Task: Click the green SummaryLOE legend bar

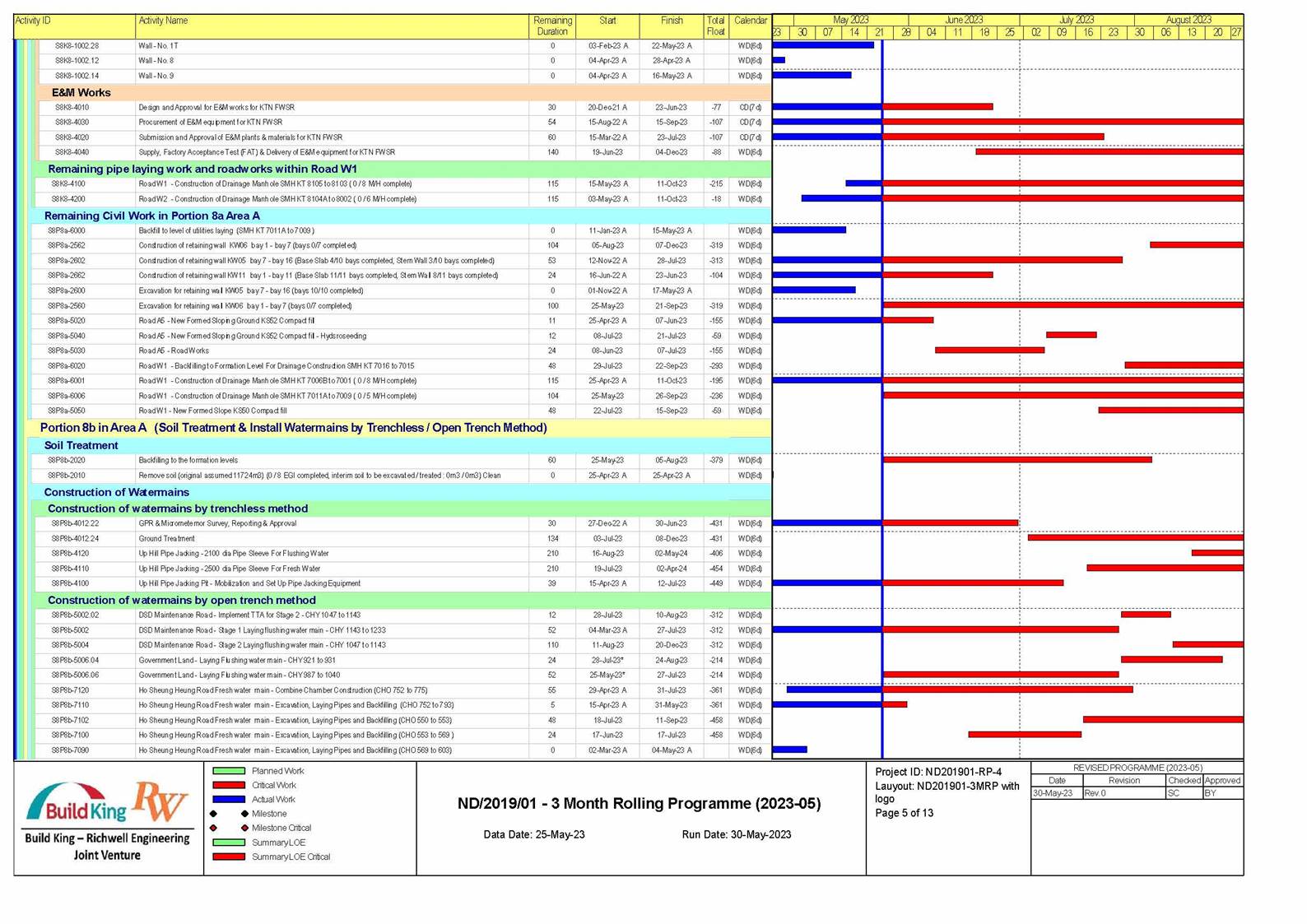Action: click(x=229, y=843)
